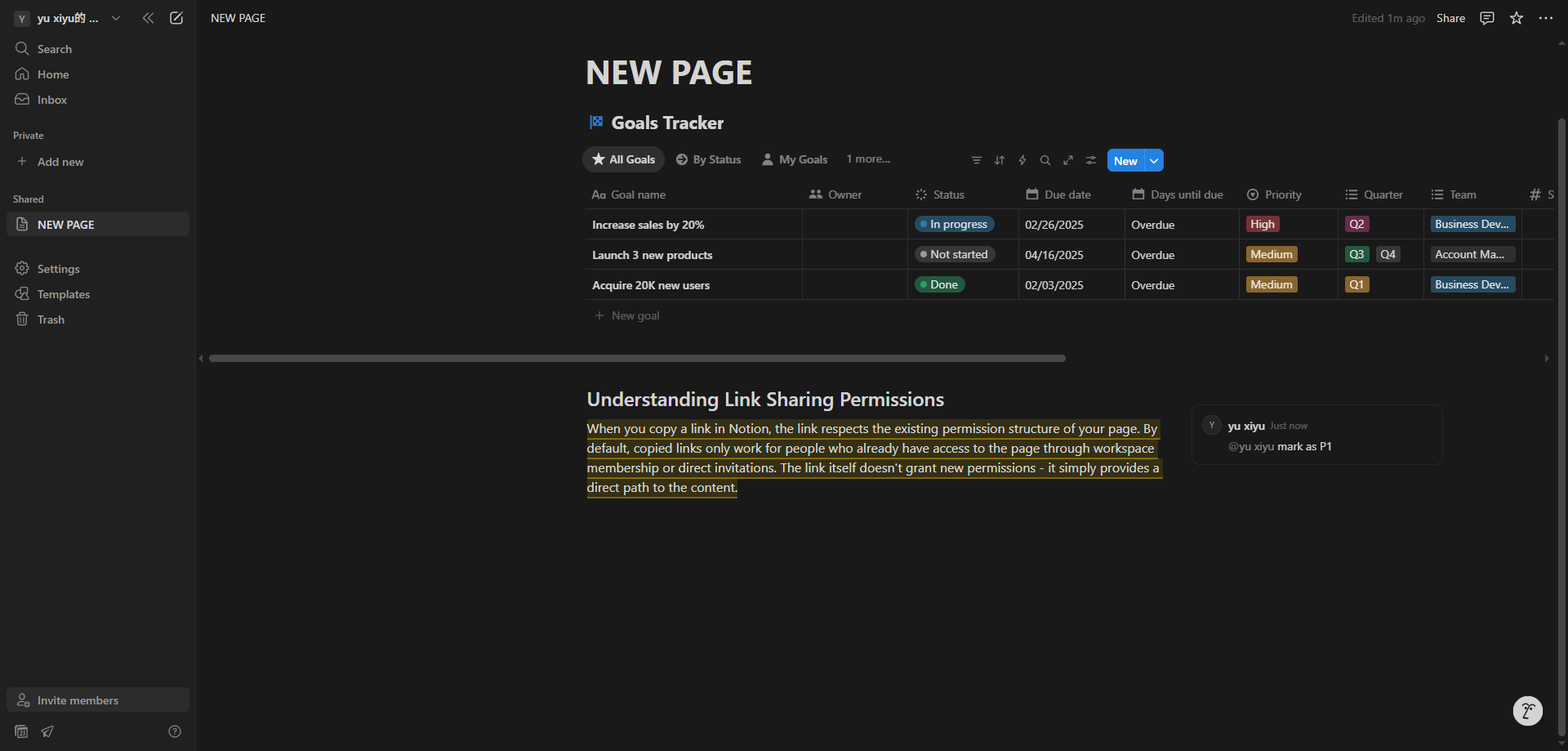Click Add new under Private
This screenshot has height=751, width=1568.
[x=98, y=162]
